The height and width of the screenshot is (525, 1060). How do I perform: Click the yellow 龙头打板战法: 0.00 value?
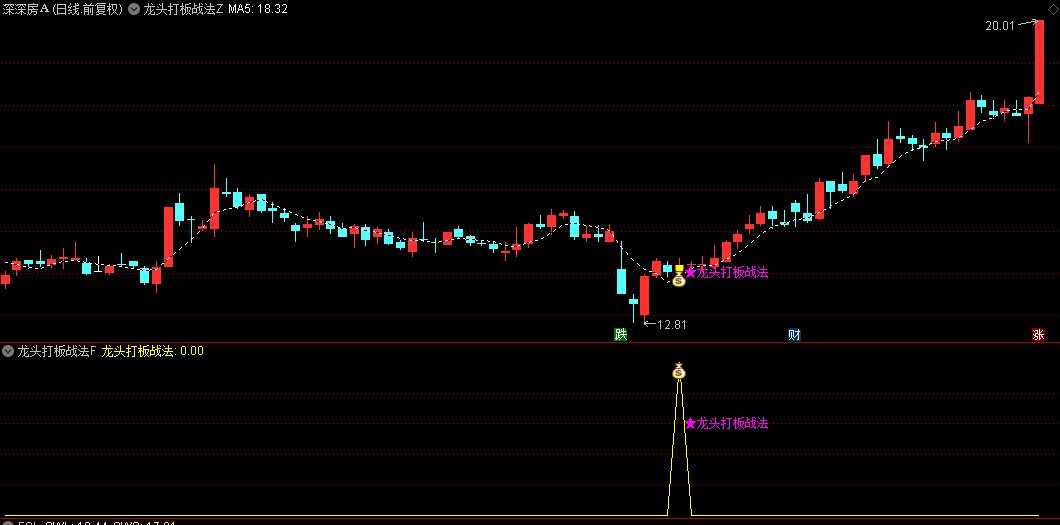[152, 351]
